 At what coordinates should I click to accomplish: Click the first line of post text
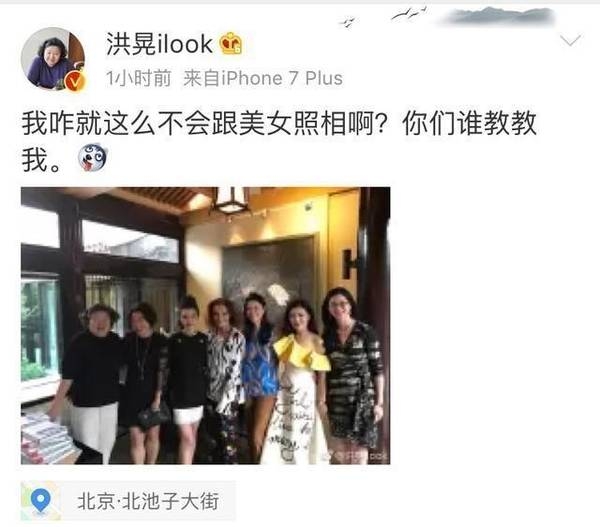point(279,124)
